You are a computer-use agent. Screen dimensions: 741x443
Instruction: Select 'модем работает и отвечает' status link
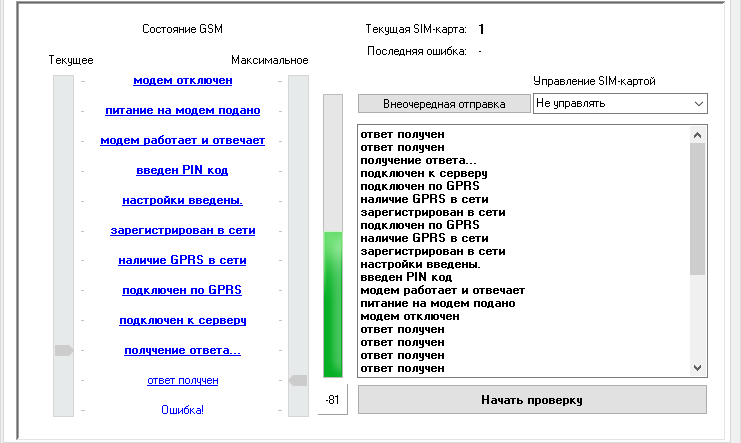click(182, 140)
